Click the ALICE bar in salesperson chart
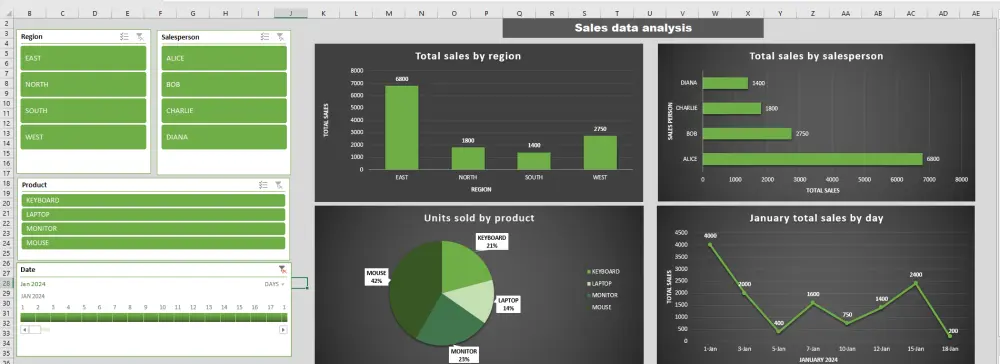 (x=812, y=159)
